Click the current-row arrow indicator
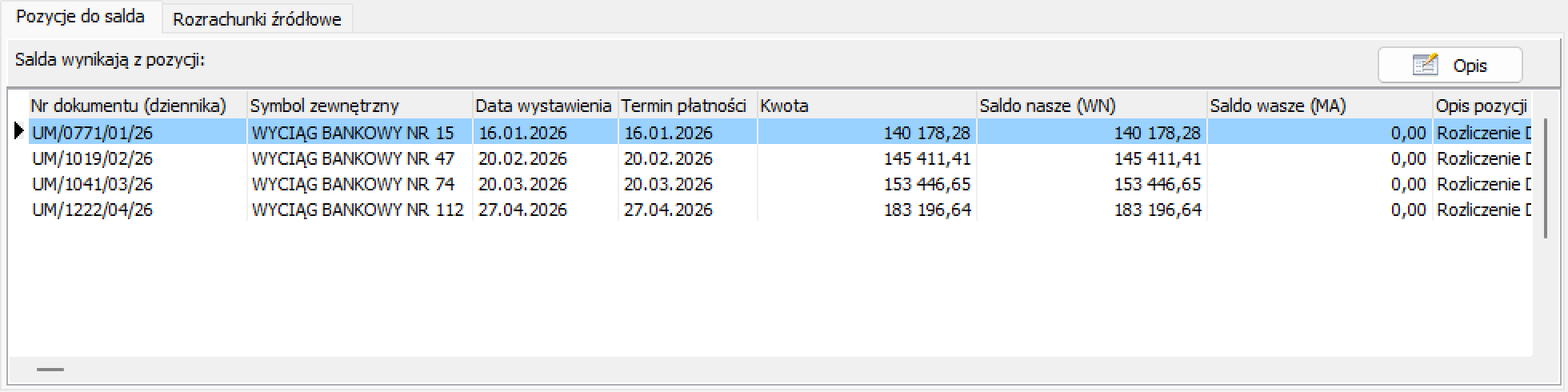 pyautogui.click(x=19, y=132)
